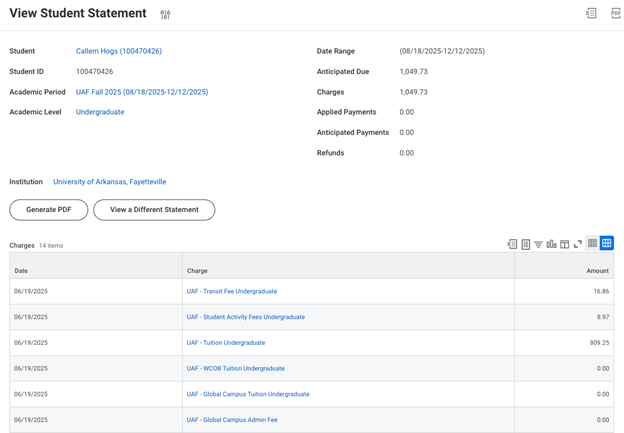Image resolution: width=624 pixels, height=433 pixels.
Task: Select the date in the Transit Fee row
Action: pos(31,291)
